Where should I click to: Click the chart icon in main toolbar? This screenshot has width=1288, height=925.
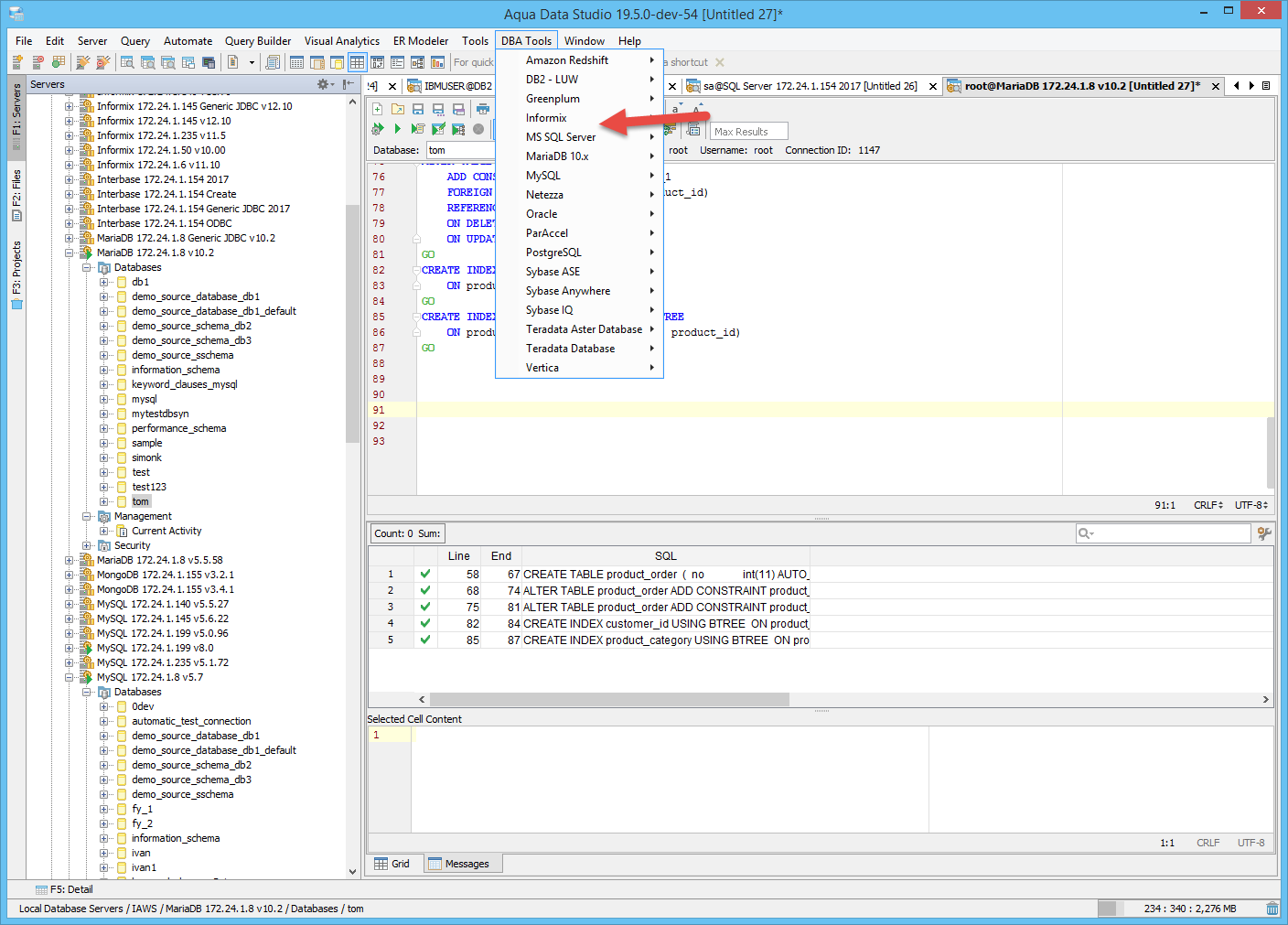click(x=437, y=62)
